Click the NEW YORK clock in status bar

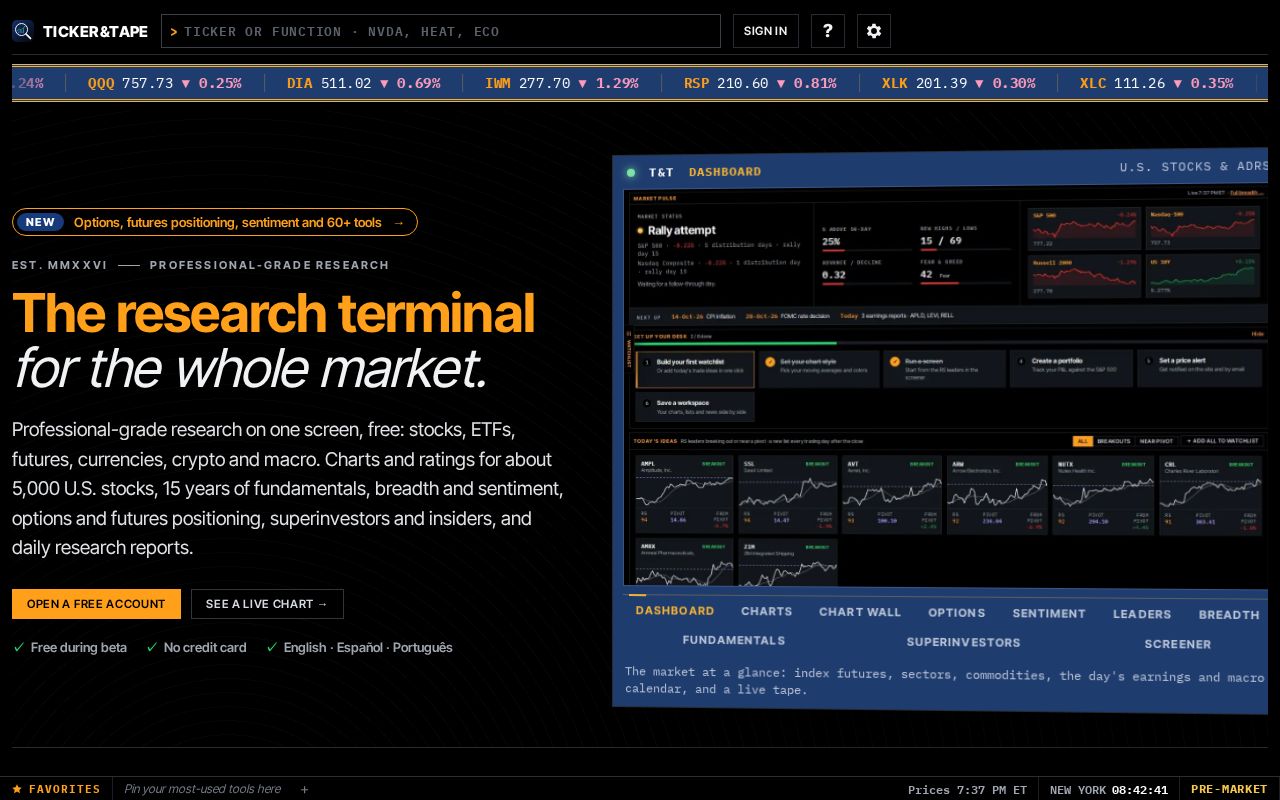[1109, 789]
